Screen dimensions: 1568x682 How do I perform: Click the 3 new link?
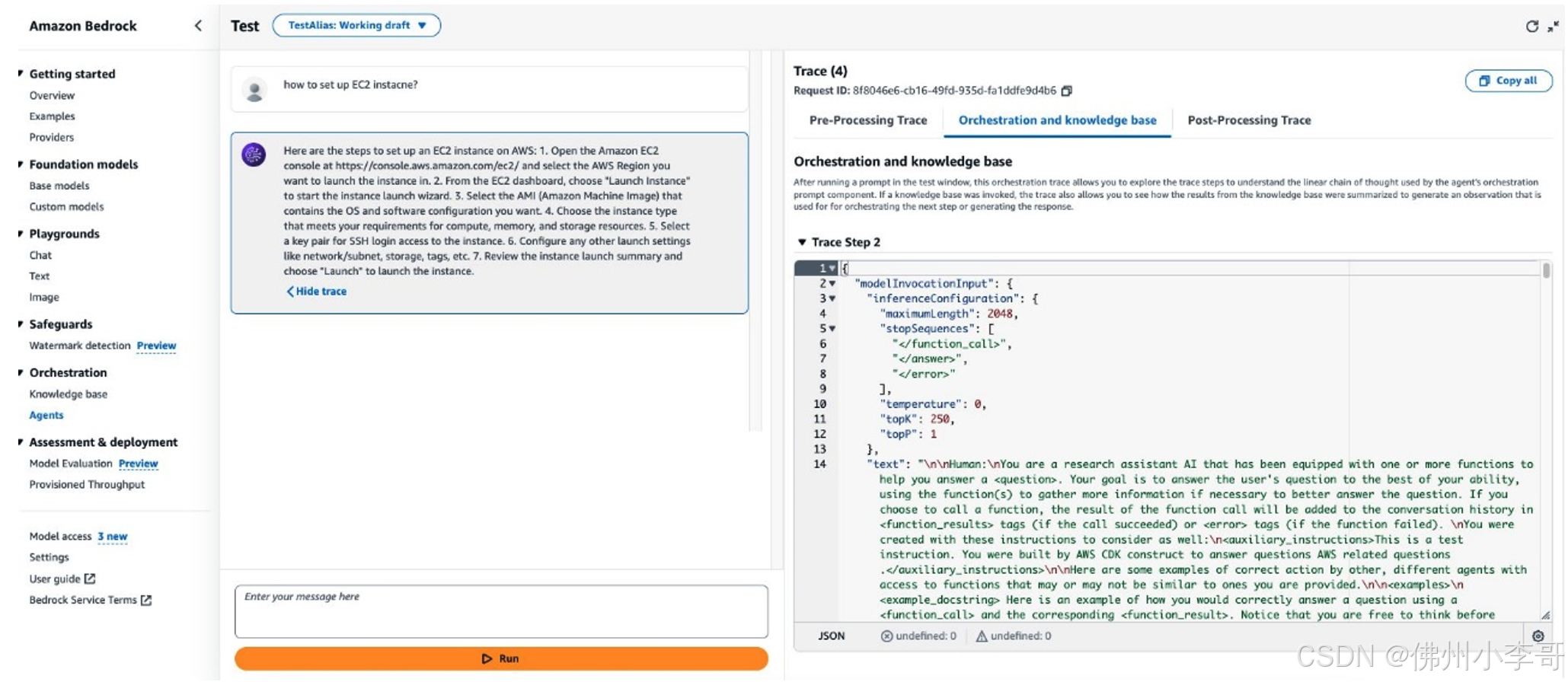point(112,537)
